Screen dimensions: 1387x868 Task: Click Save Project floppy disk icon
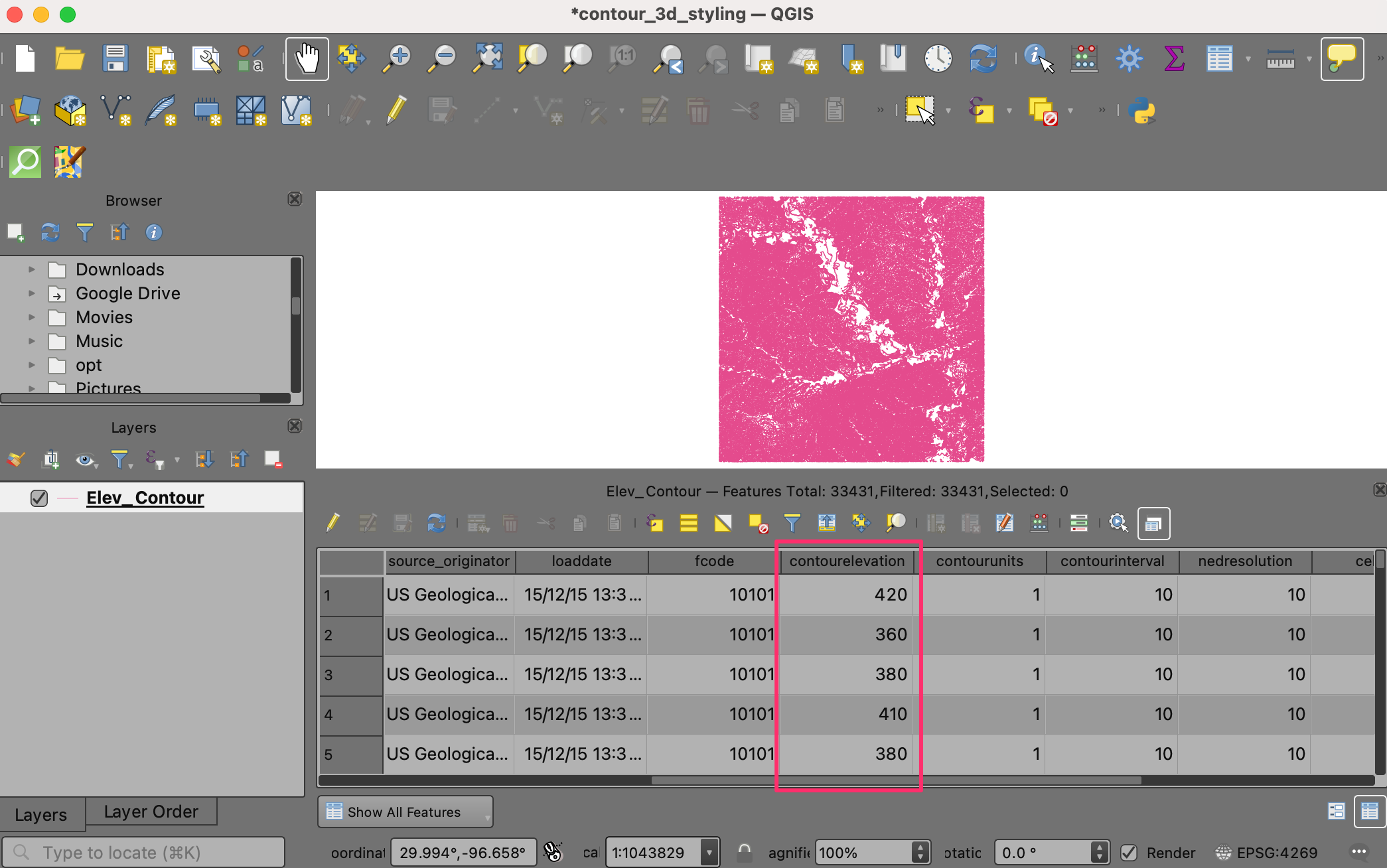point(115,59)
